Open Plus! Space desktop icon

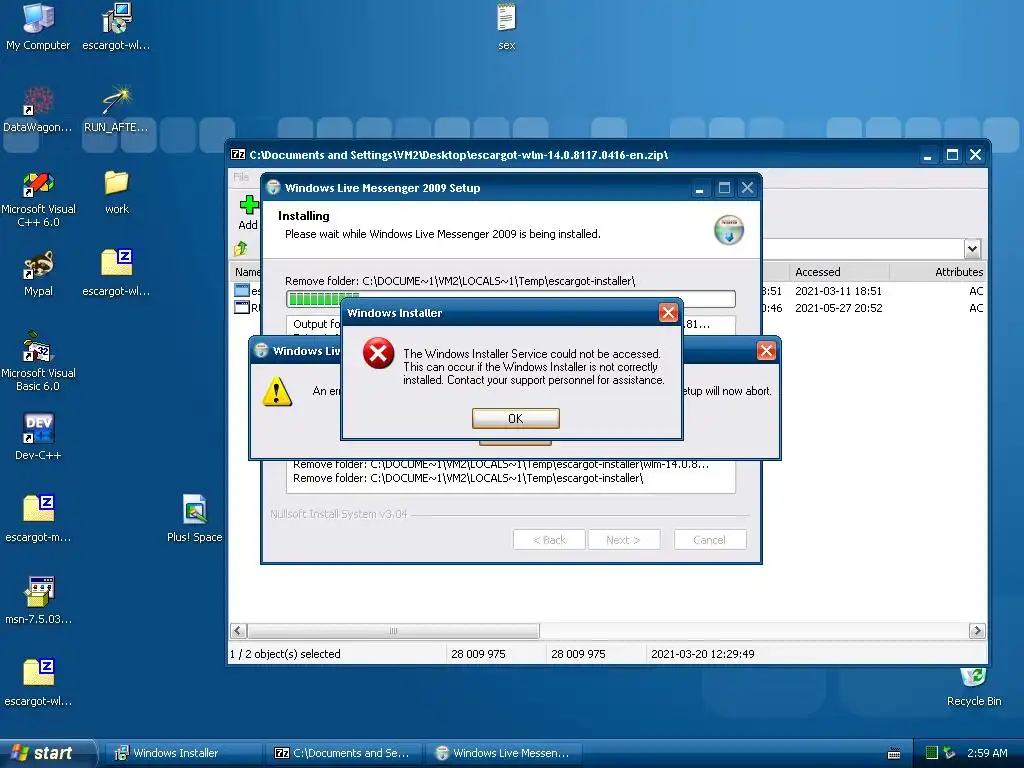(x=195, y=519)
